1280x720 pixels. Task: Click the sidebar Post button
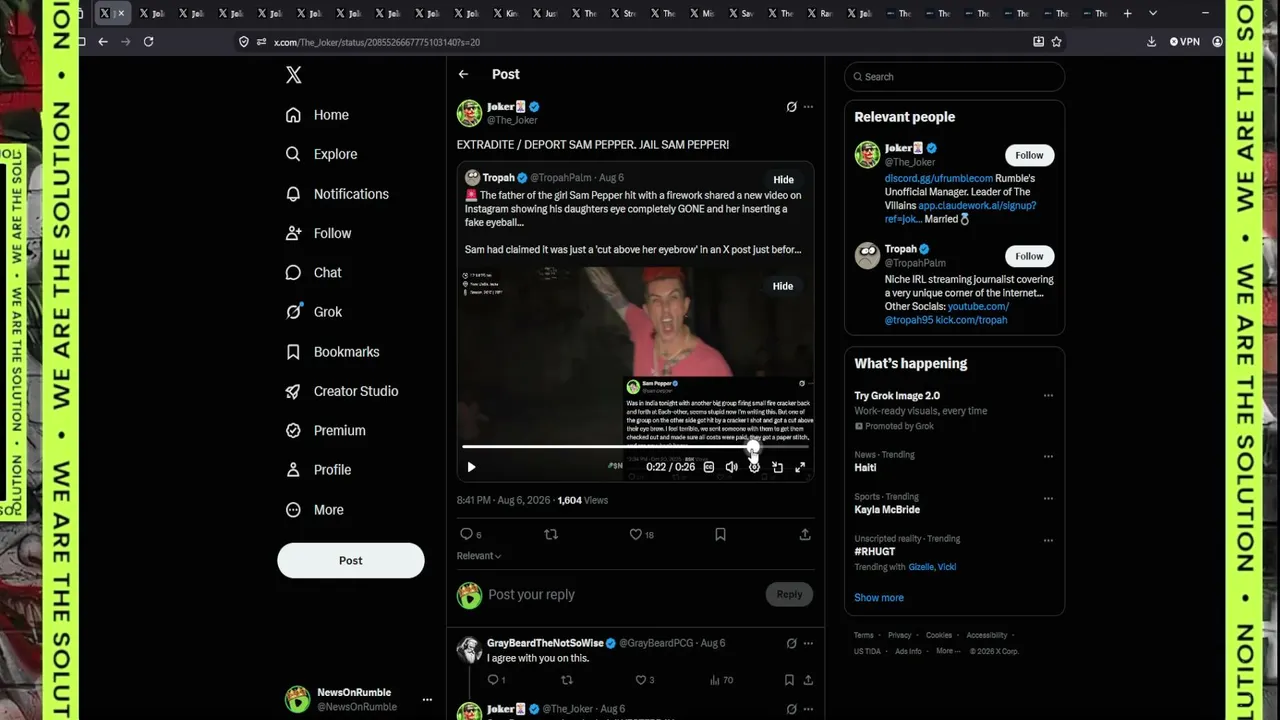pos(351,561)
